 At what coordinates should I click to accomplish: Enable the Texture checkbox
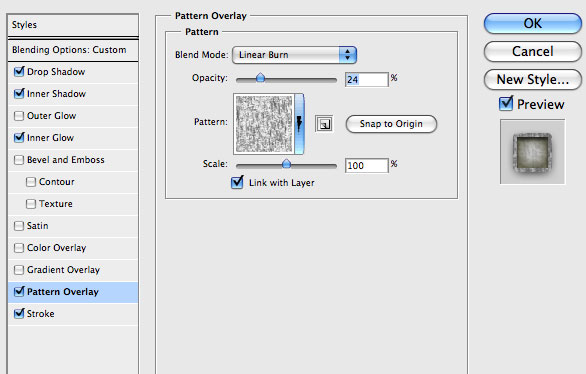pos(31,204)
